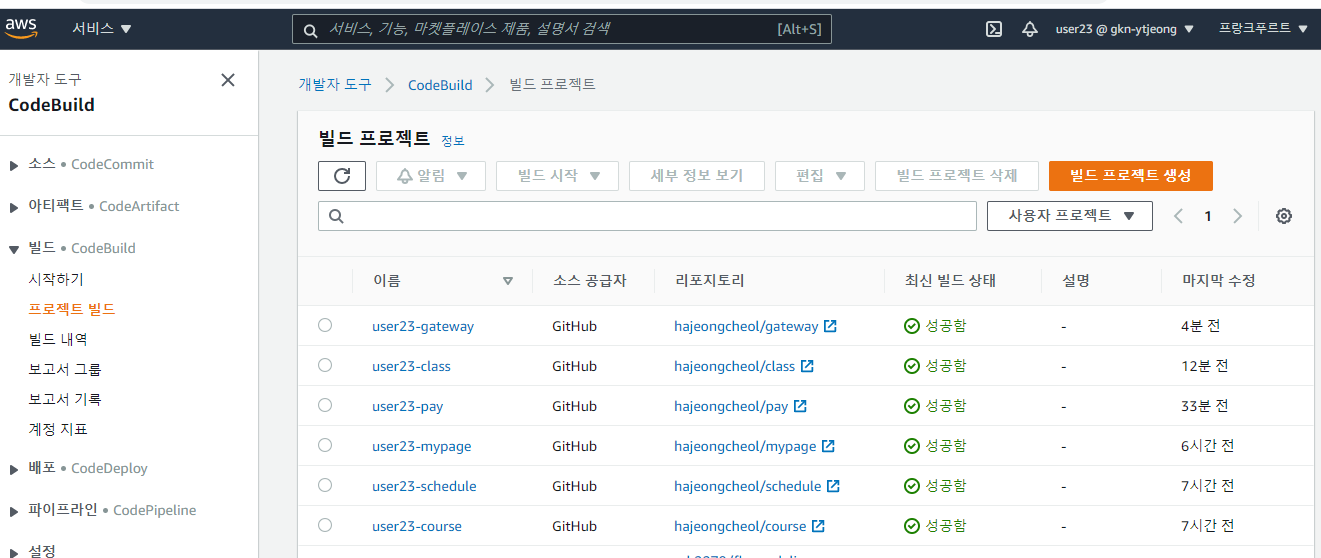This screenshot has height=558, width=1321.
Task: Open table preferences gear icon
Action: coord(1284,216)
